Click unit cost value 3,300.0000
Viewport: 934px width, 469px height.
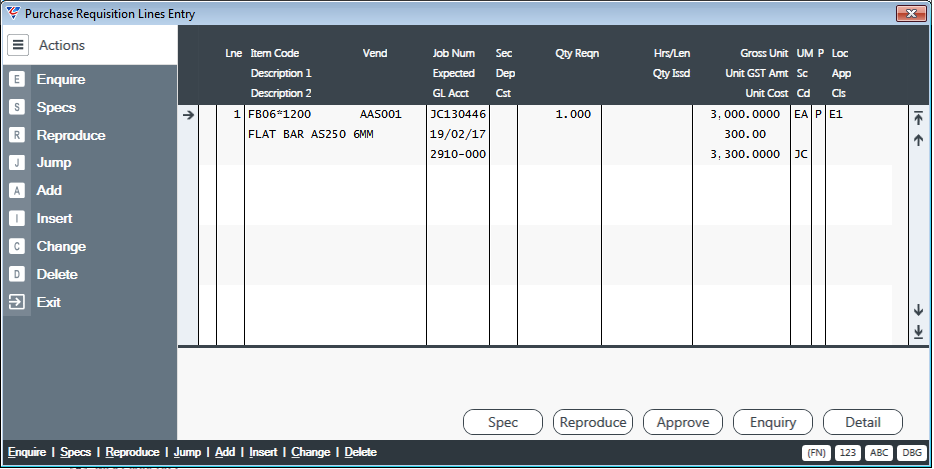(x=745, y=154)
